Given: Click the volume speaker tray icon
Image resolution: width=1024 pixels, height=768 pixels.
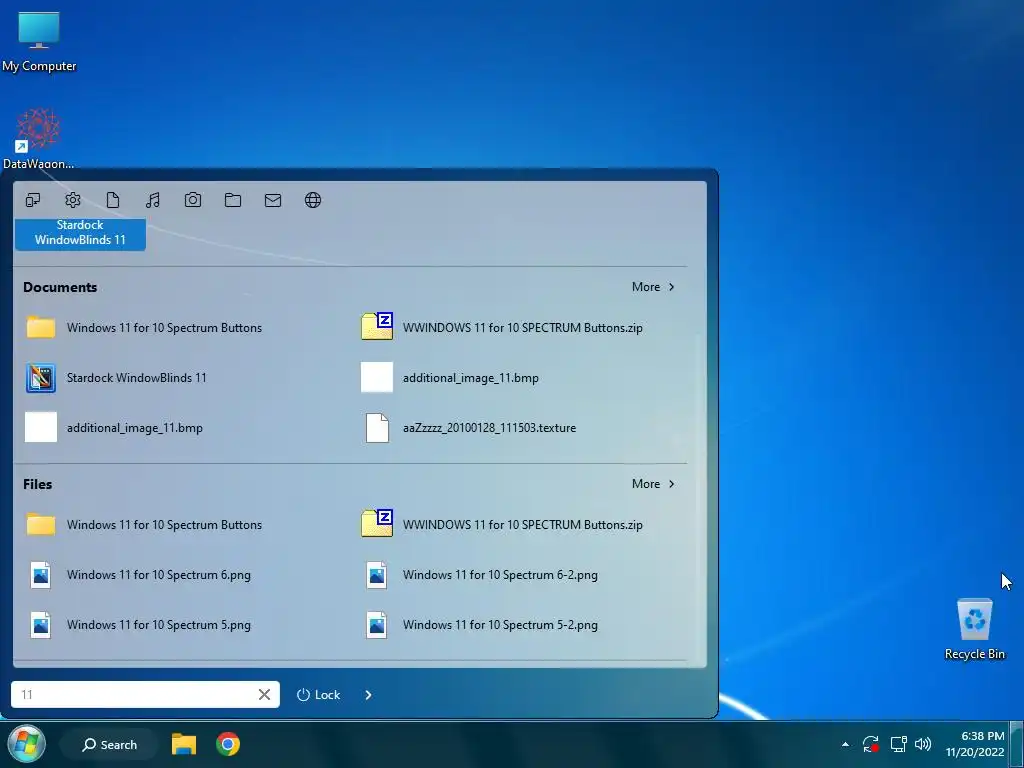Looking at the screenshot, I should 923,744.
